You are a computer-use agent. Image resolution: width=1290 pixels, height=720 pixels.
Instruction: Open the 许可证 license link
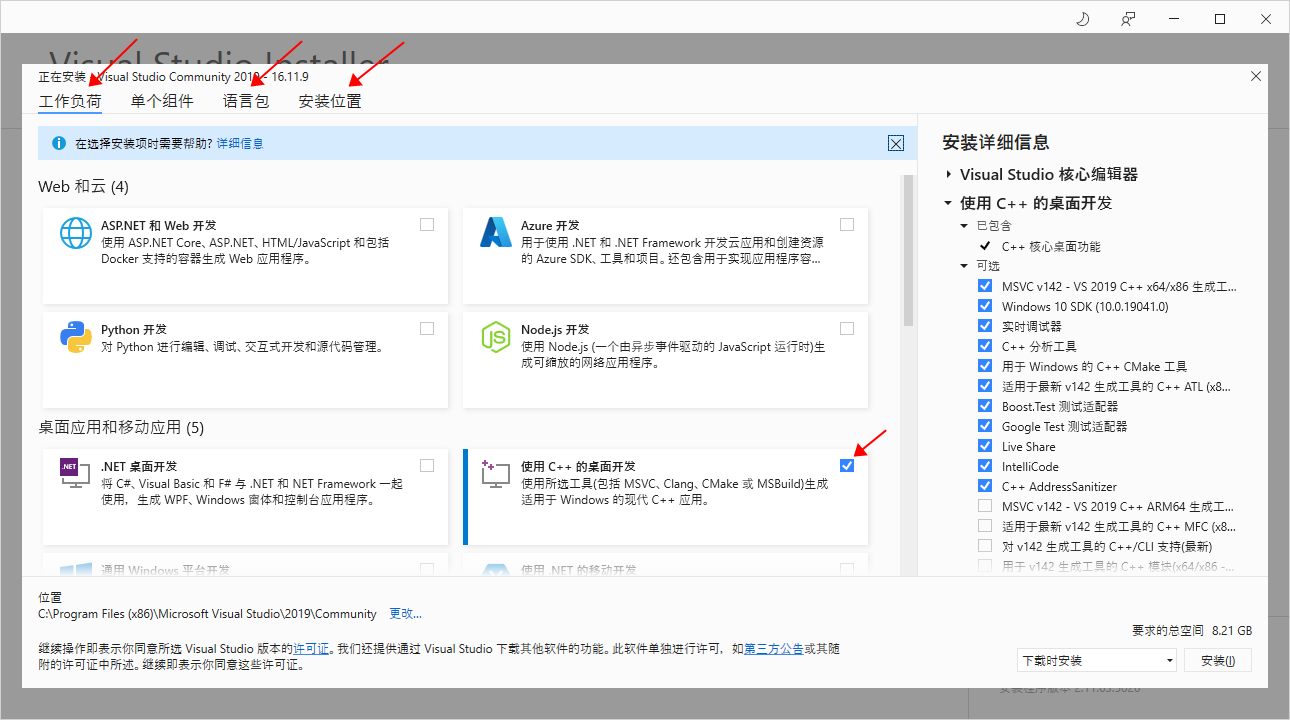pyautogui.click(x=311, y=649)
